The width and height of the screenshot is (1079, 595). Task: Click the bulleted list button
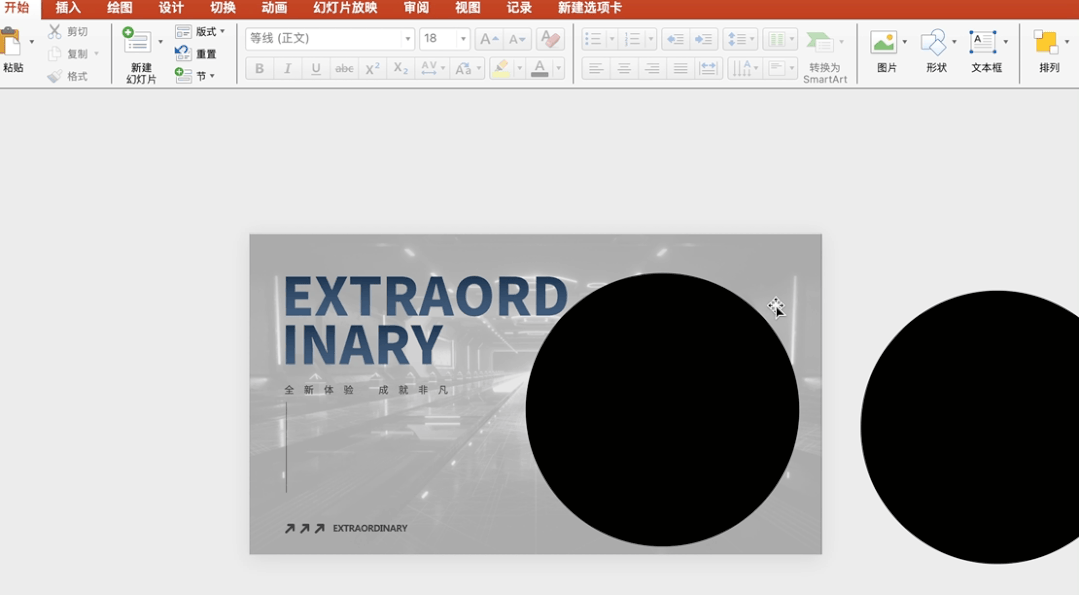(x=593, y=39)
